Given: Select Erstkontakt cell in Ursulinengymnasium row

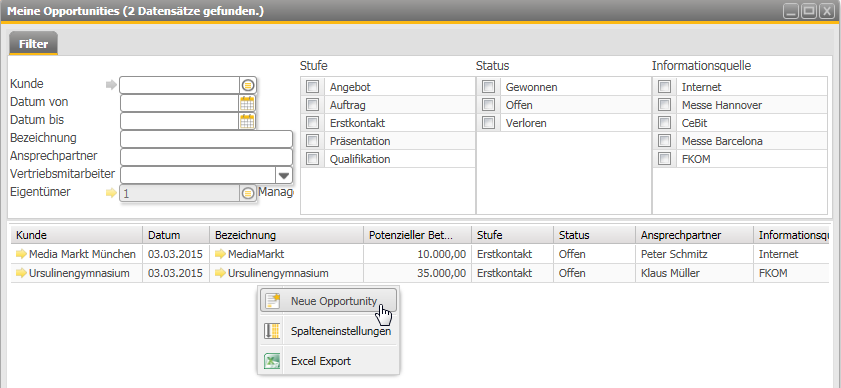Looking at the screenshot, I should pyautogui.click(x=512, y=273).
